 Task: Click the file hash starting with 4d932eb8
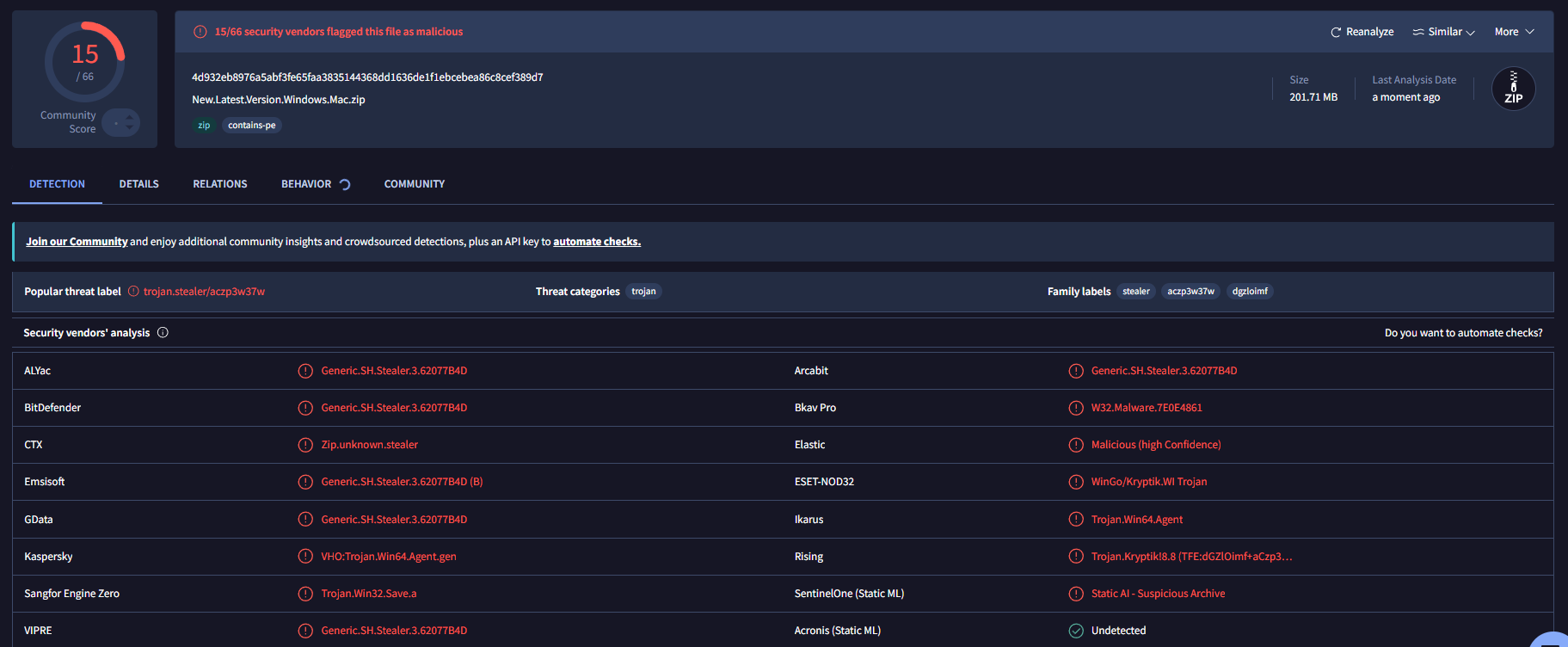367,77
